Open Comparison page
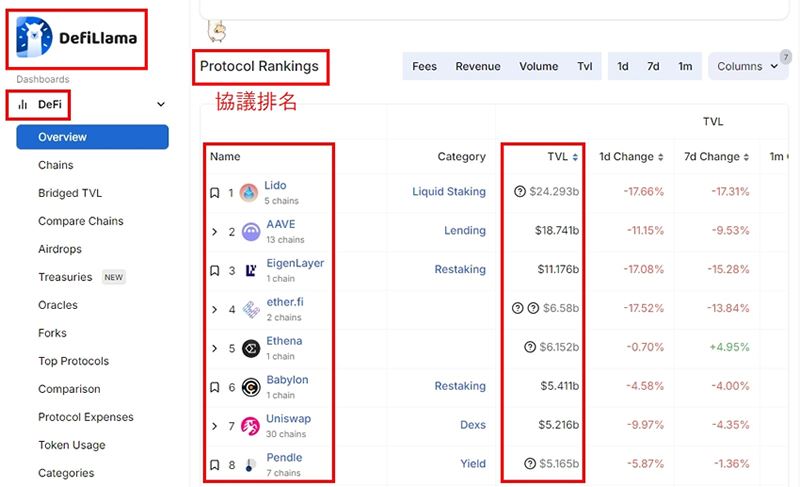 coord(69,389)
